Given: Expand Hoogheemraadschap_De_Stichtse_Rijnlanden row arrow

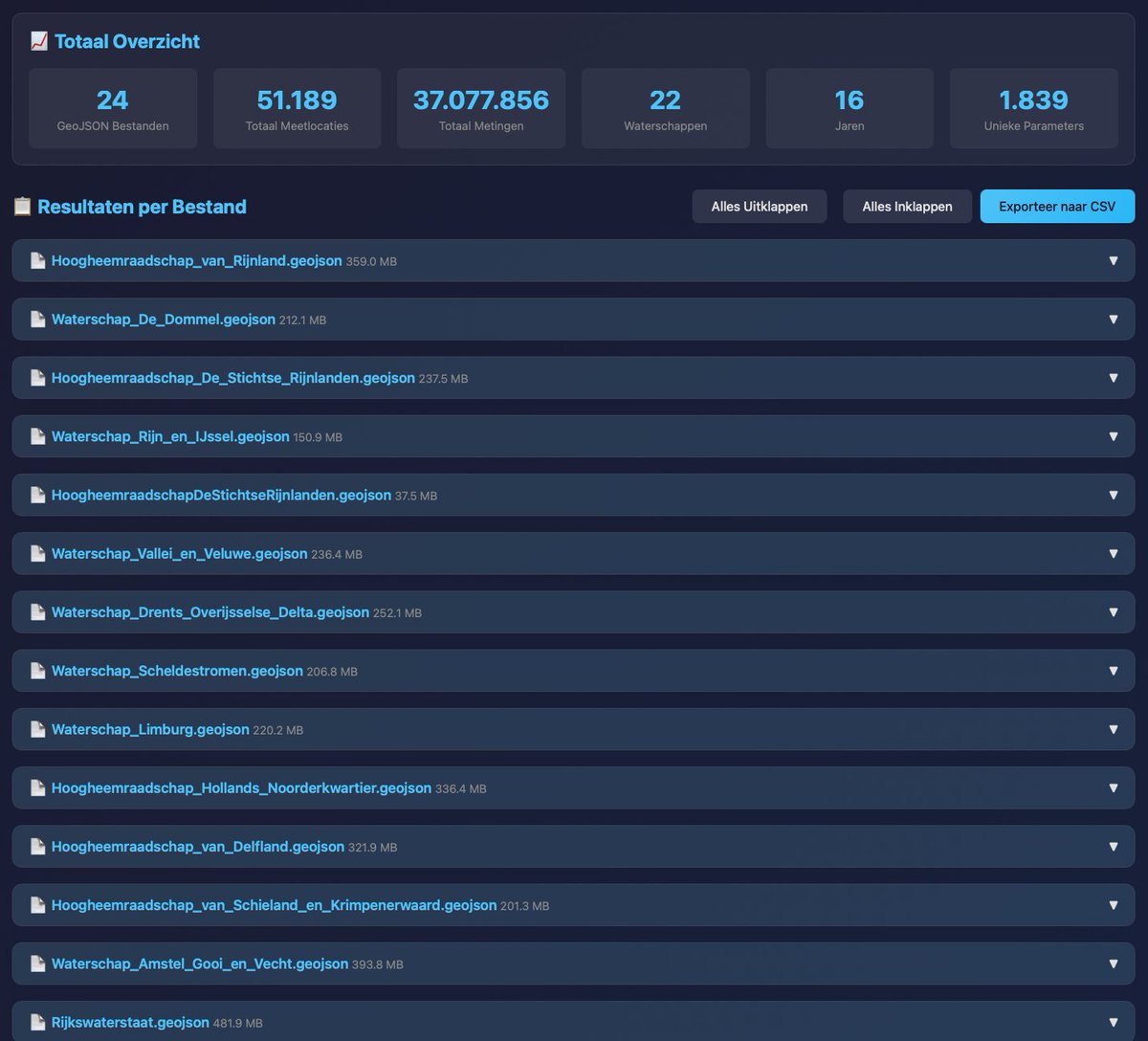Looking at the screenshot, I should 1113,378.
